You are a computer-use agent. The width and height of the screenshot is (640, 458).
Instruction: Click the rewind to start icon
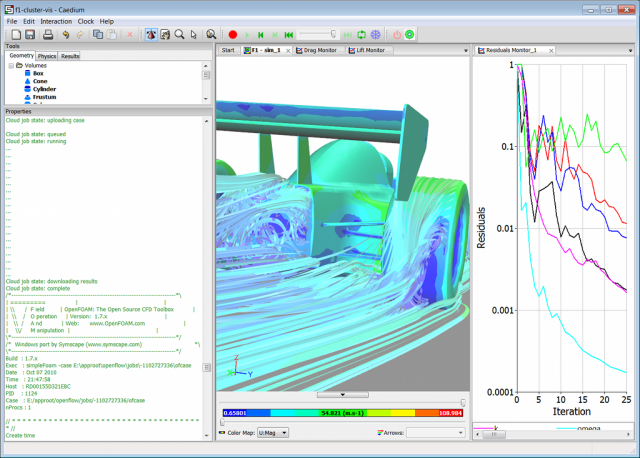tap(289, 35)
